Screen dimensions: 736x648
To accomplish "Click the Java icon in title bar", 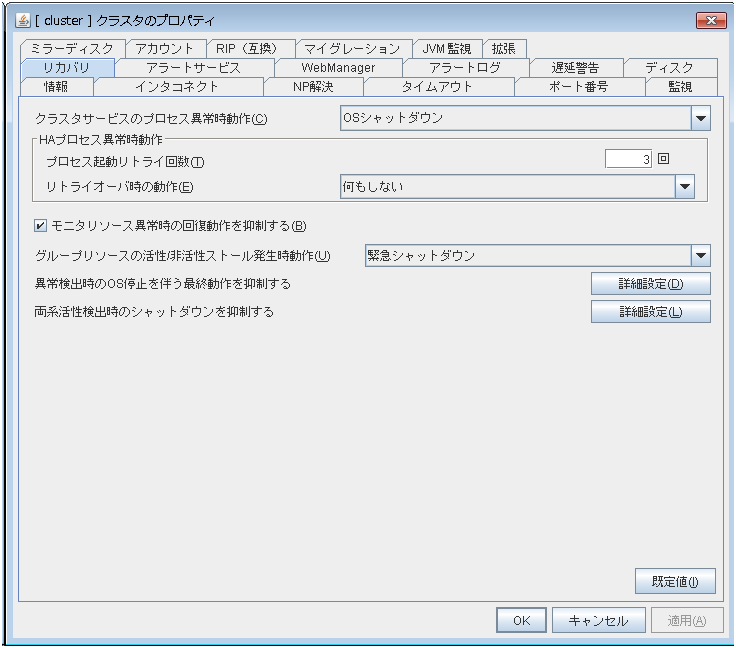I will tap(22, 20).
